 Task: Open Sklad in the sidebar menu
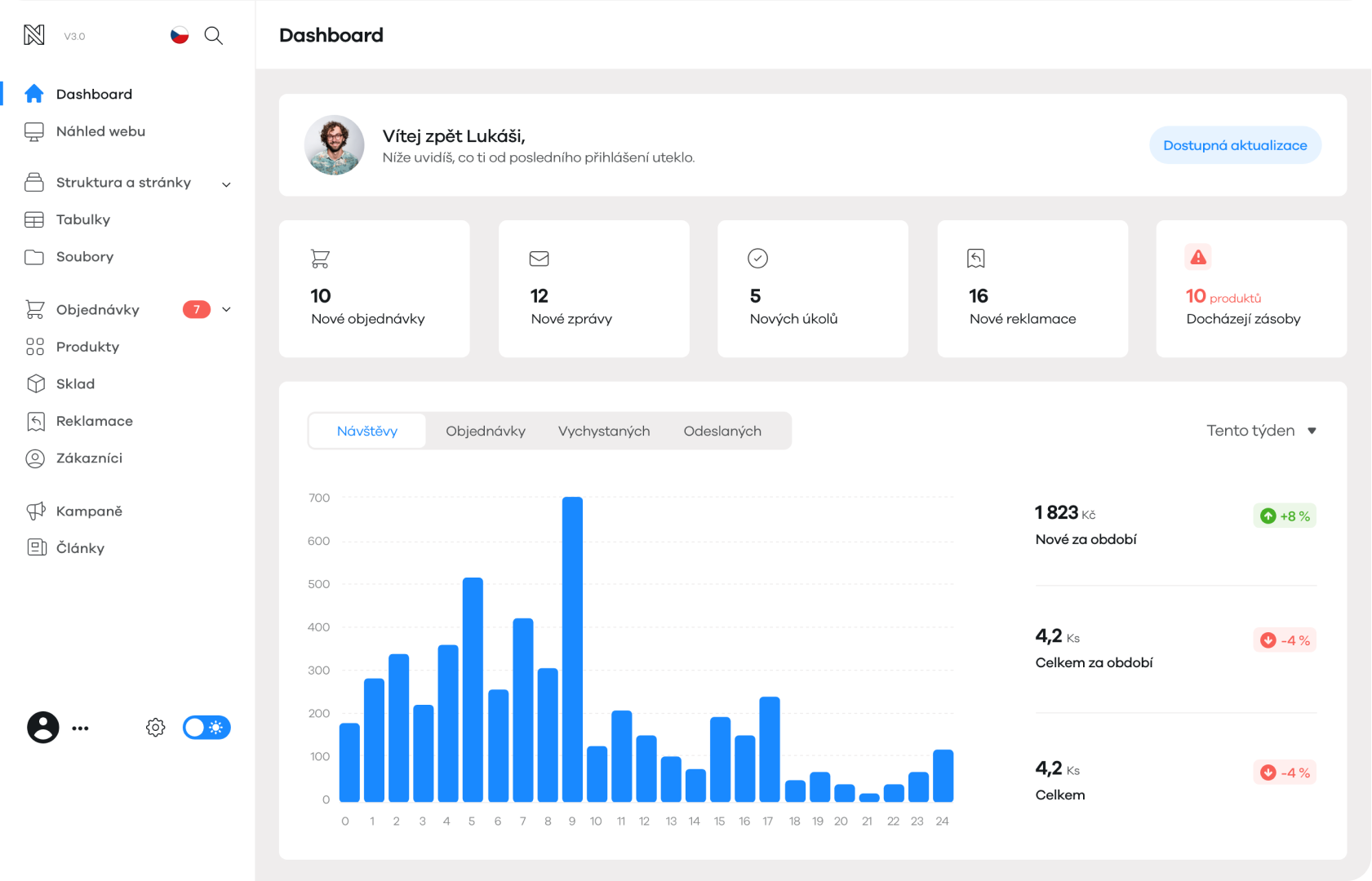click(75, 384)
